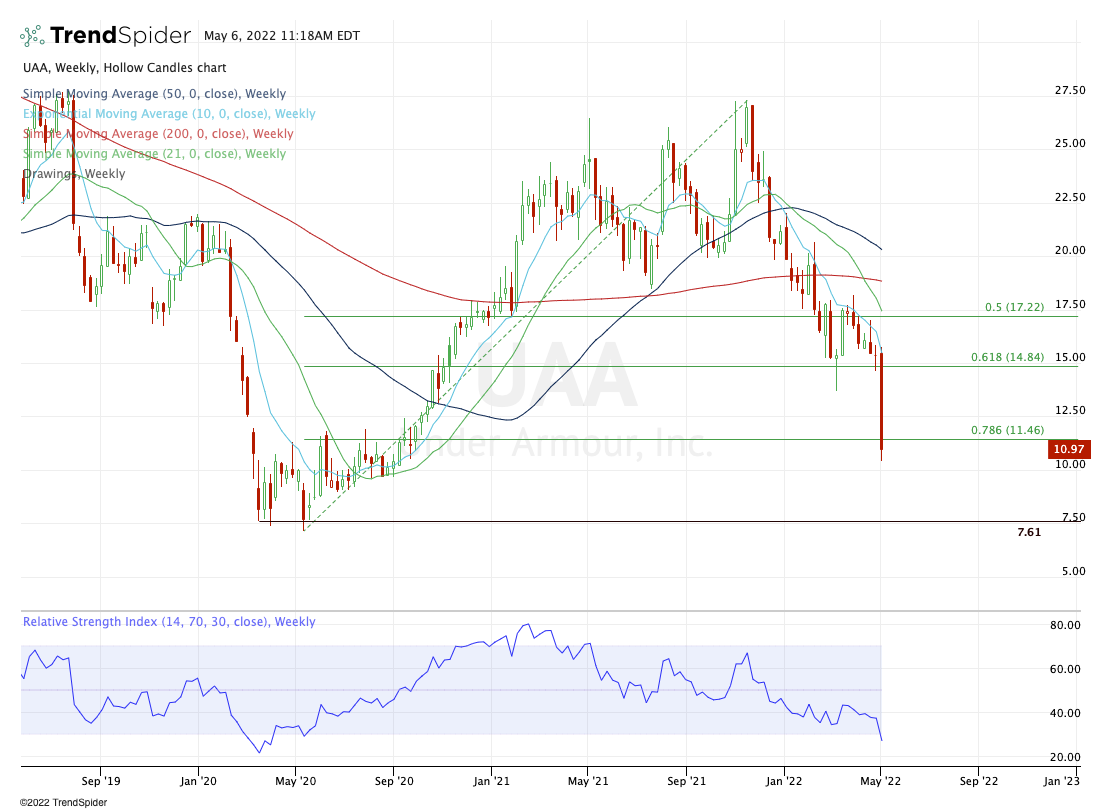Select the 0.786 (11.46) Fibonacci level label
1111x812 pixels.
click(1007, 430)
